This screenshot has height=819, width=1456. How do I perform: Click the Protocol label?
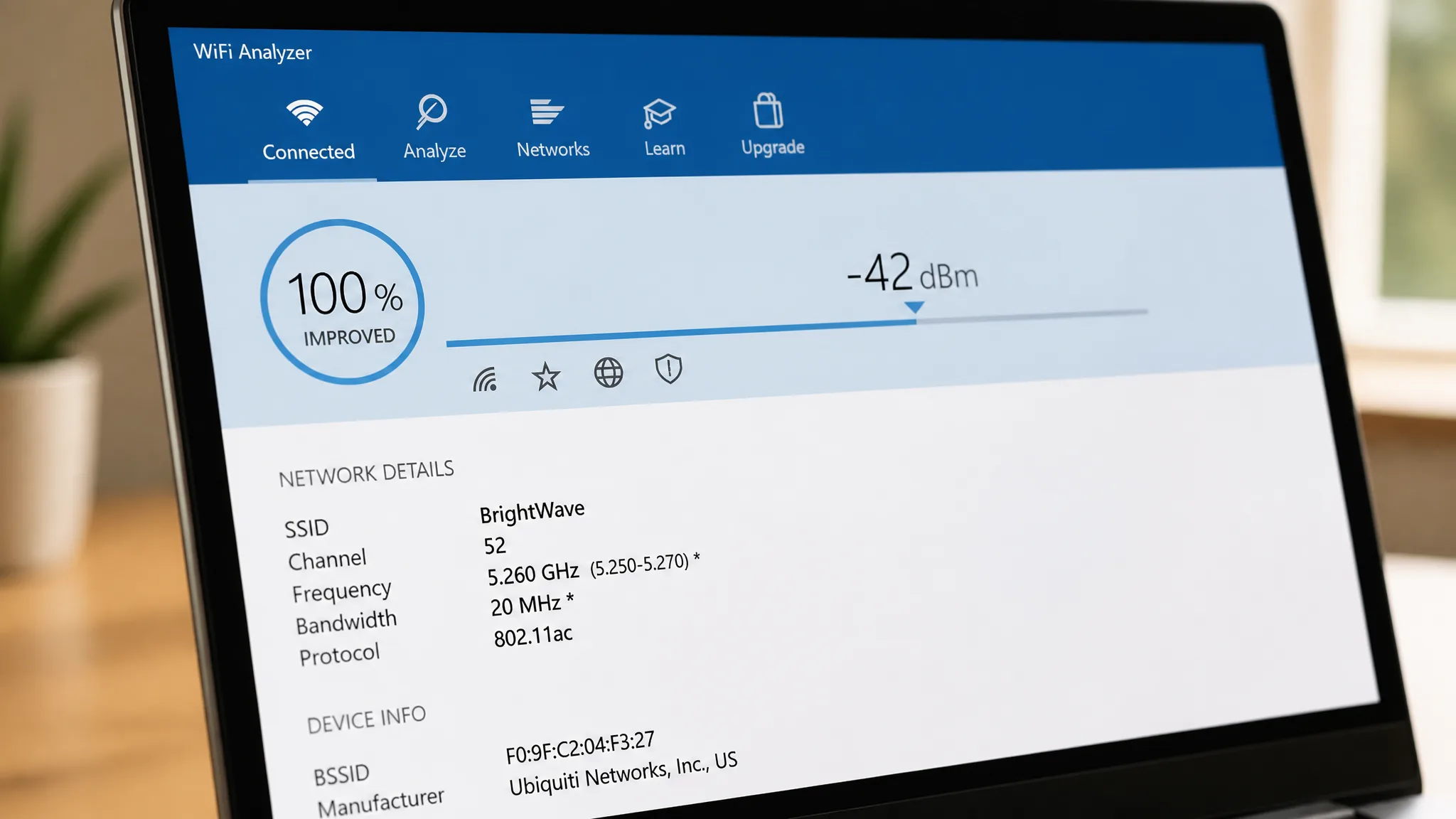click(x=339, y=654)
